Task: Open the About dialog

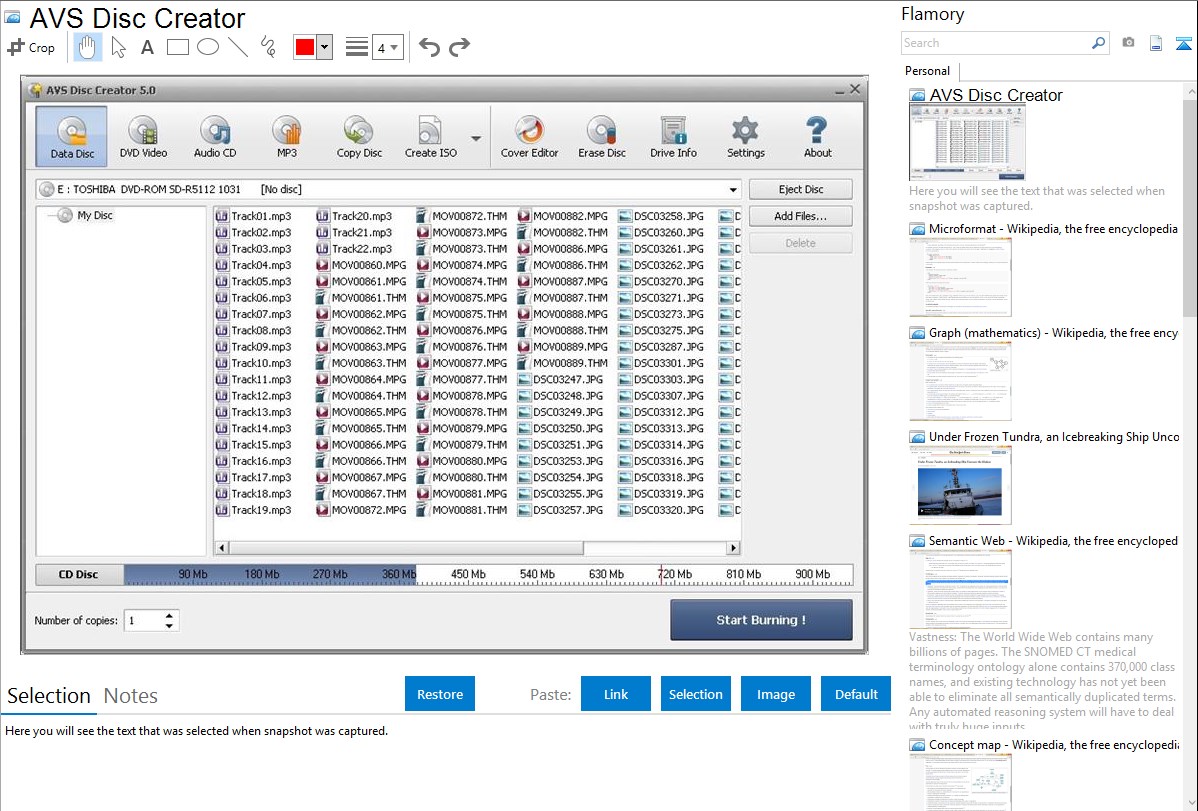Action: pos(817,136)
